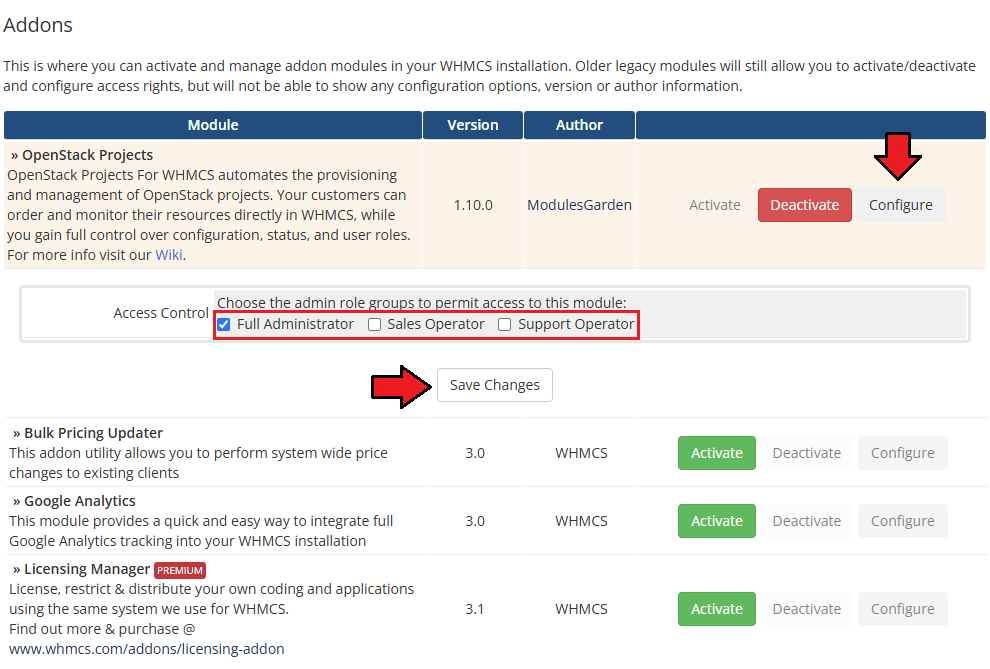Click WHMCS author in Bulk Pricing Updater row
This screenshot has width=990, height=669.
click(x=581, y=453)
